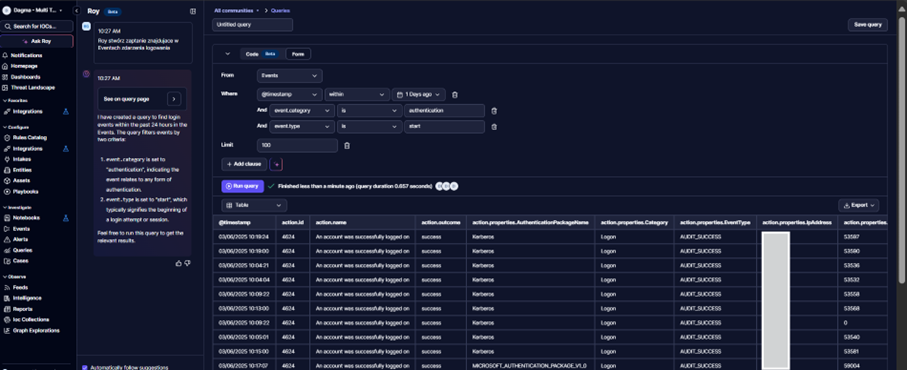Toggle Automatically follow suggestions checkbox
The height and width of the screenshot is (370, 907).
pos(85,367)
